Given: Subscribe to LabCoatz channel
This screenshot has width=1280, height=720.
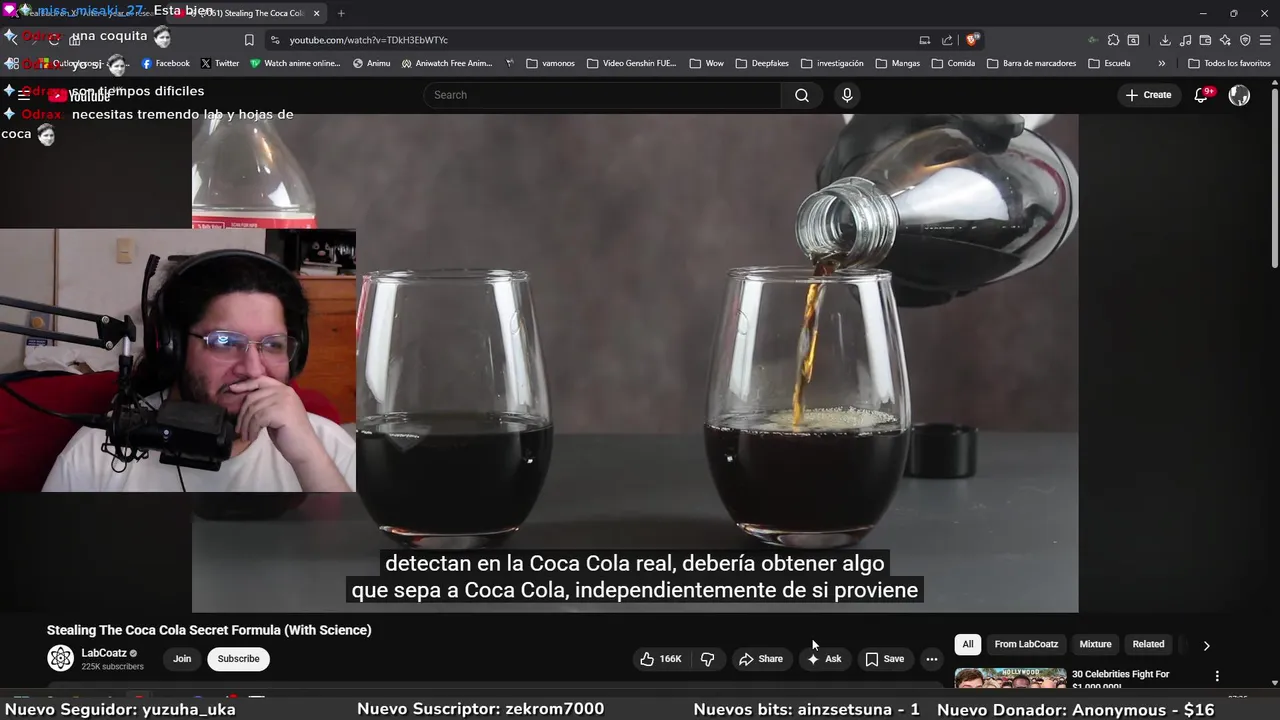Looking at the screenshot, I should coord(238,659).
